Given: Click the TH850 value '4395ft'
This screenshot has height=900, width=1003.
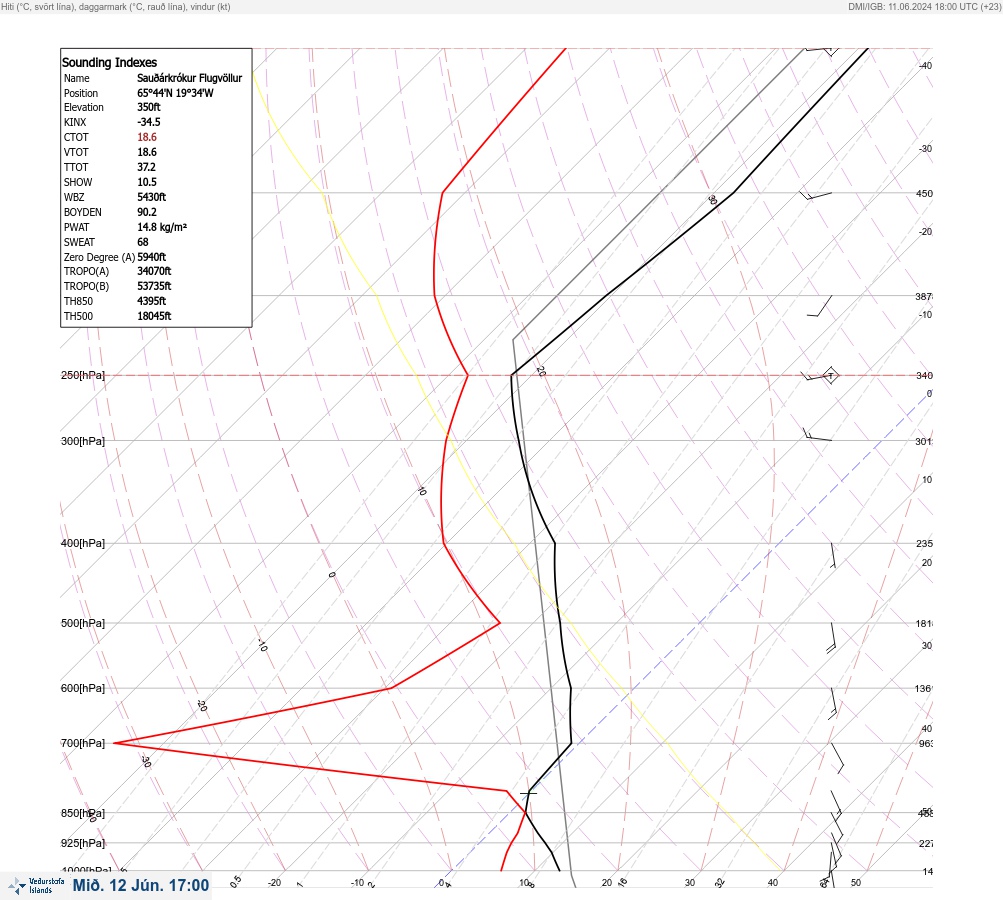Looking at the screenshot, I should point(152,301).
